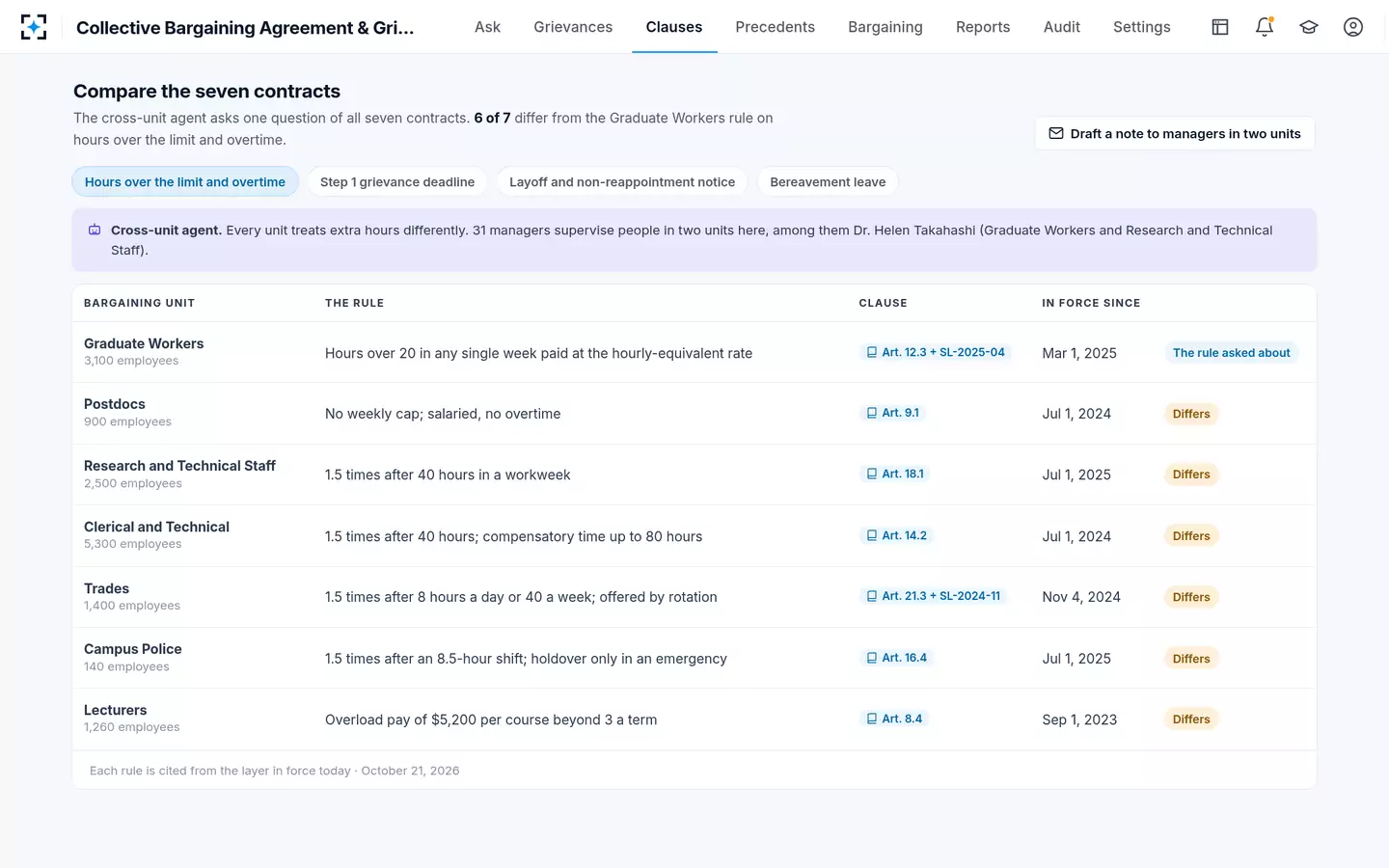Open clause Art. 12.3 + SL-2025-04
Screen dimensions: 1389x868
coord(935,352)
